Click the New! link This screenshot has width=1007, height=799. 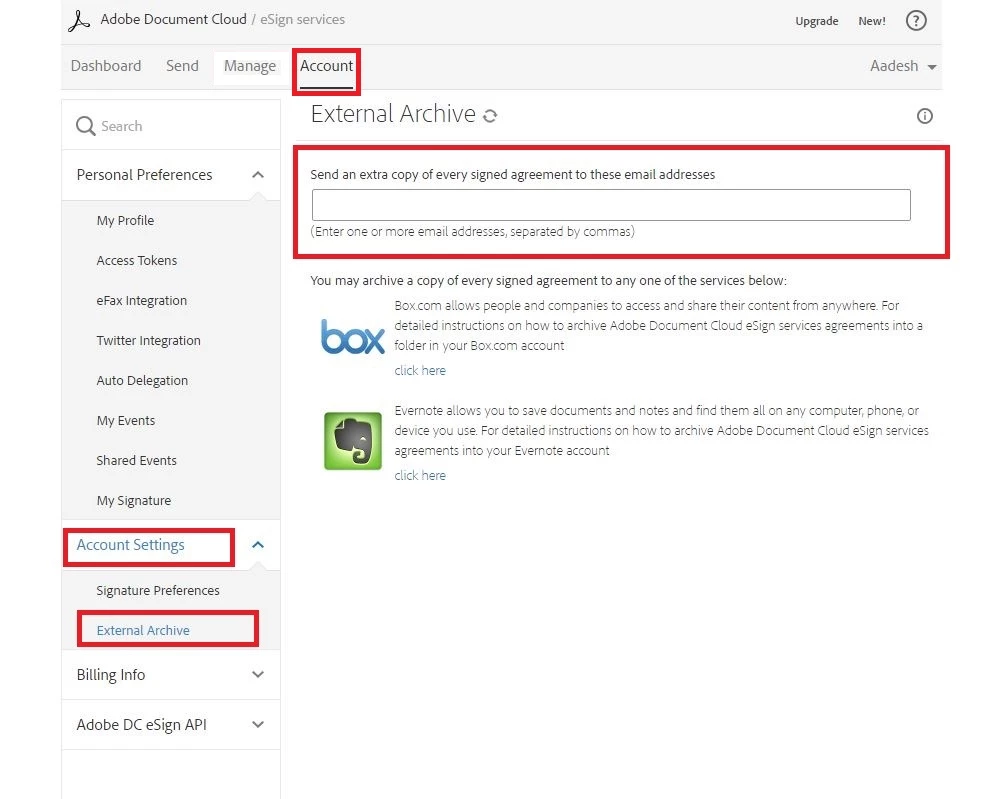coord(871,21)
